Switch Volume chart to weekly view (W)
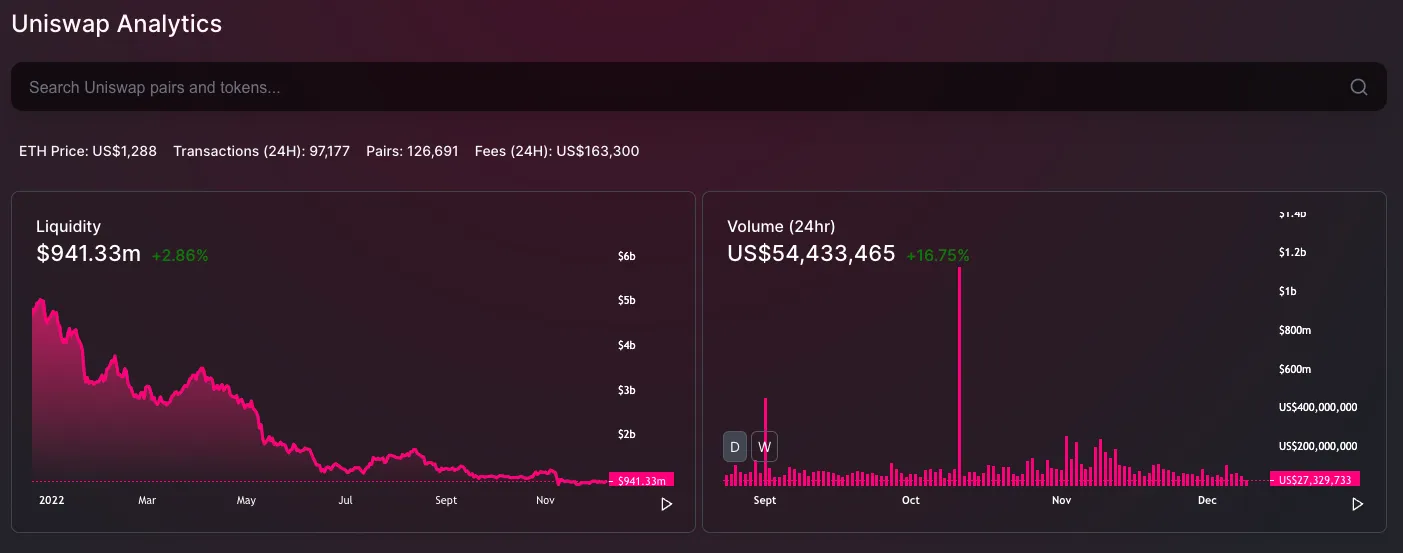The image size is (1403, 553). click(x=765, y=446)
